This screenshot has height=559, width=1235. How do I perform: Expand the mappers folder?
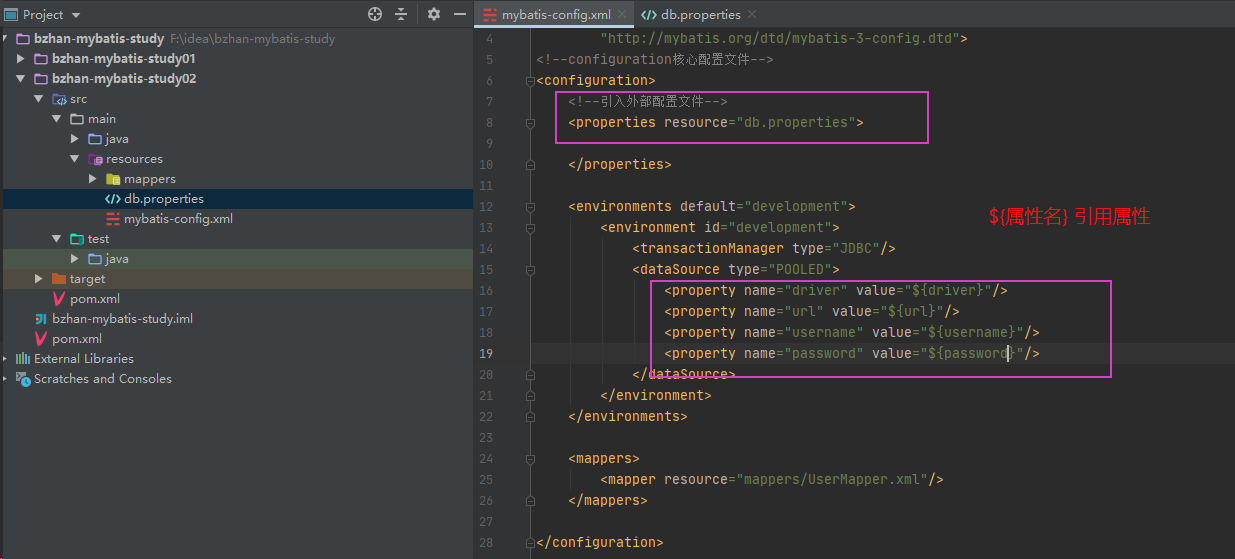(93, 179)
